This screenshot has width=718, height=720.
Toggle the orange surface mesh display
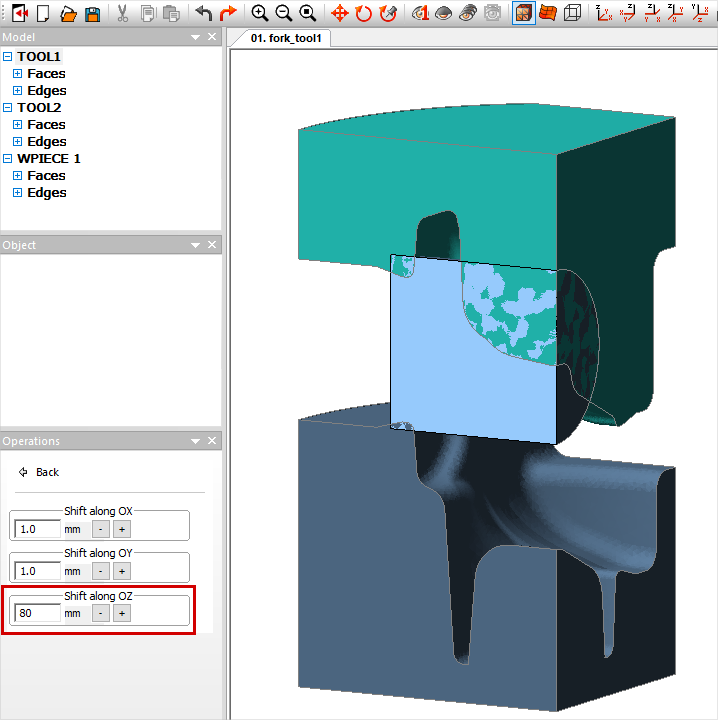pos(548,13)
